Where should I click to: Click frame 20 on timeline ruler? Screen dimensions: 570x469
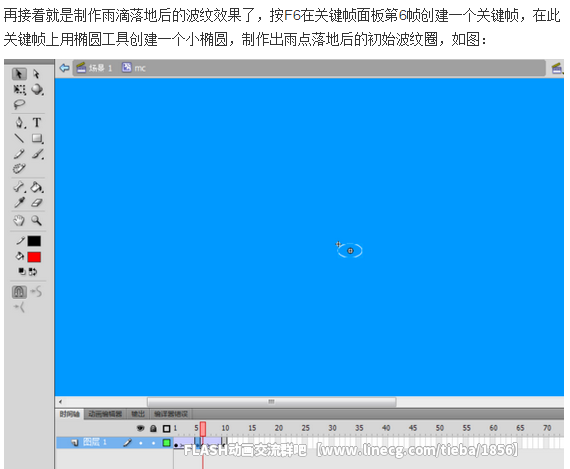pyautogui.click(x=279, y=428)
